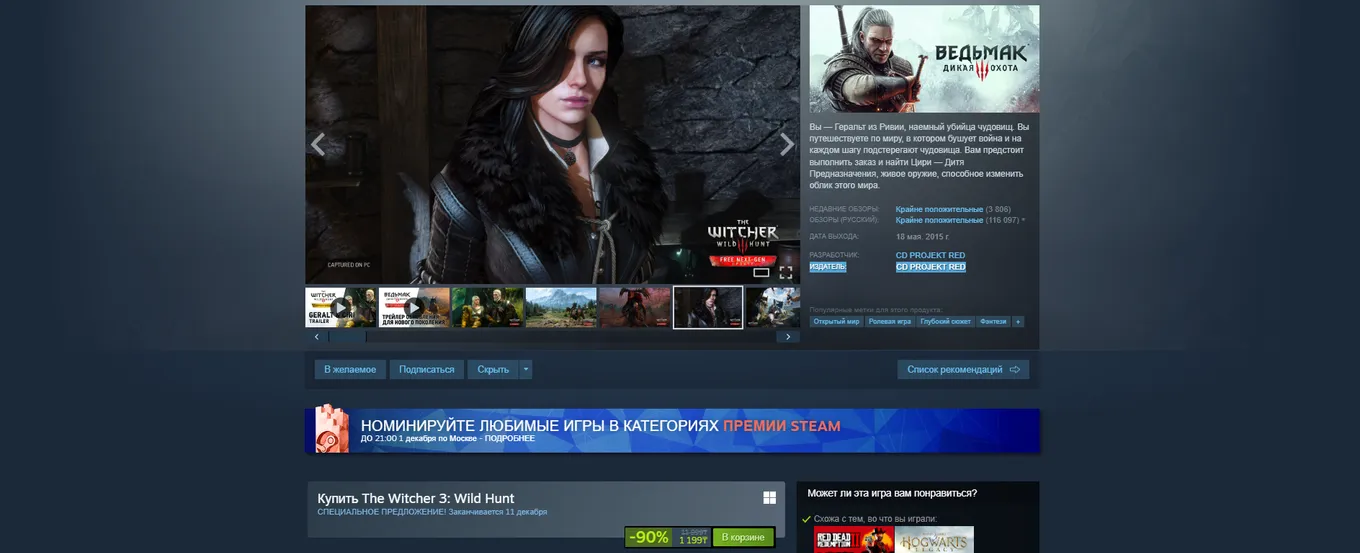
Task: Toggle theater mode icon on the screenshot
Action: (x=761, y=272)
